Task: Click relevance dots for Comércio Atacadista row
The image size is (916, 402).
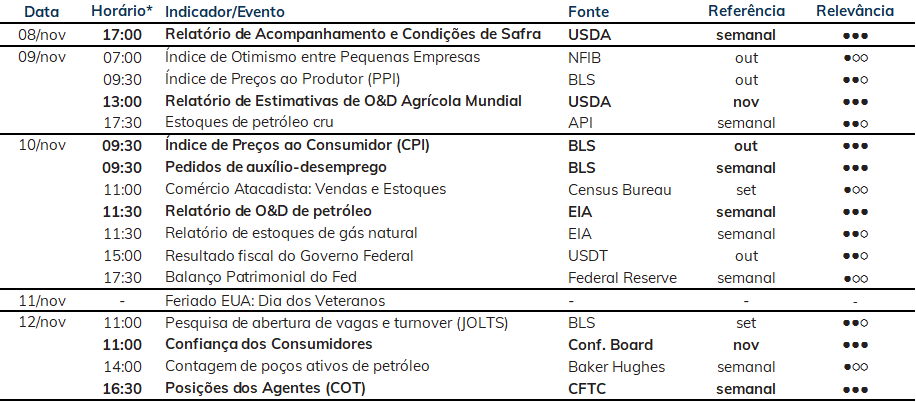Action: [x=855, y=190]
